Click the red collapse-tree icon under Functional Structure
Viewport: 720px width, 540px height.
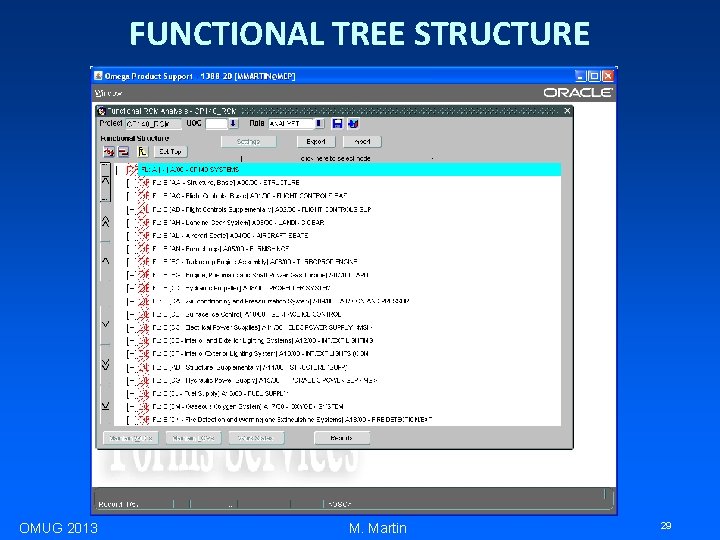(x=124, y=152)
